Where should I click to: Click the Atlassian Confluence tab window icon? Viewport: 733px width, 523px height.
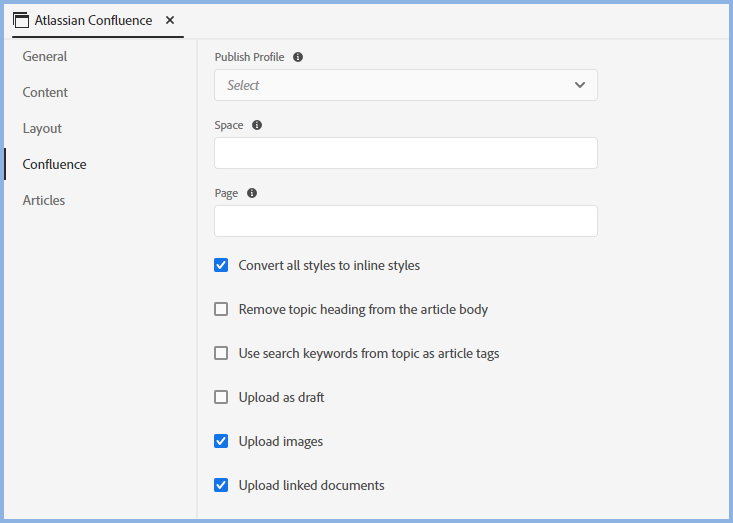point(20,20)
